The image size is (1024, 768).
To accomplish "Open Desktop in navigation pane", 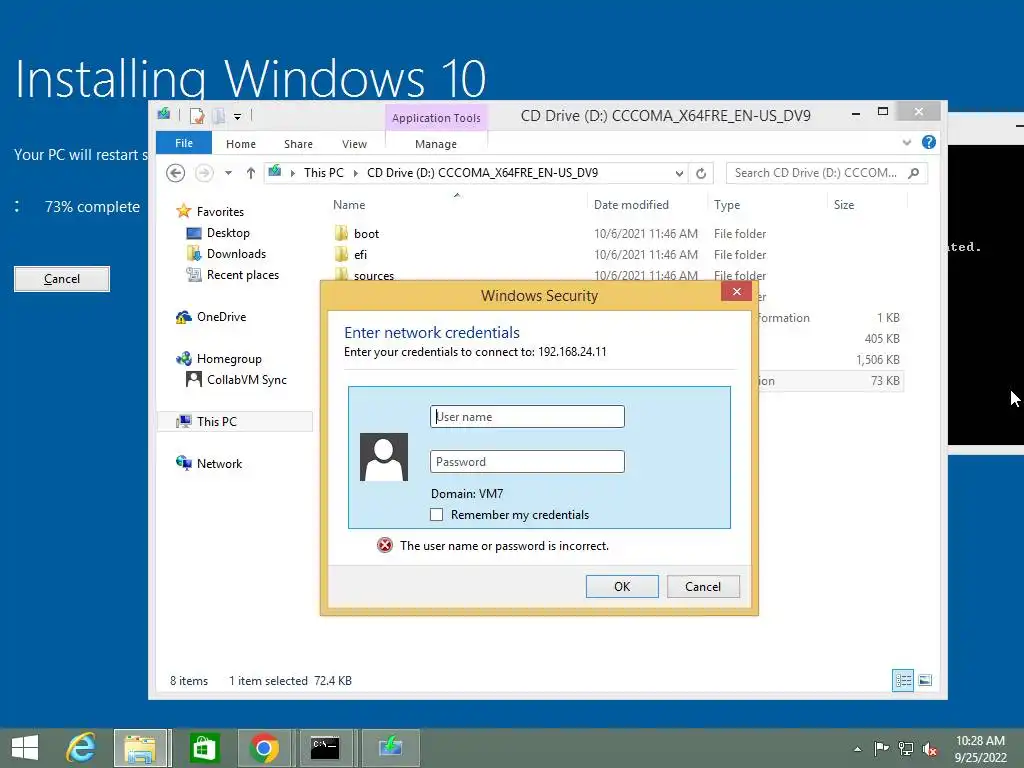I will pos(228,232).
